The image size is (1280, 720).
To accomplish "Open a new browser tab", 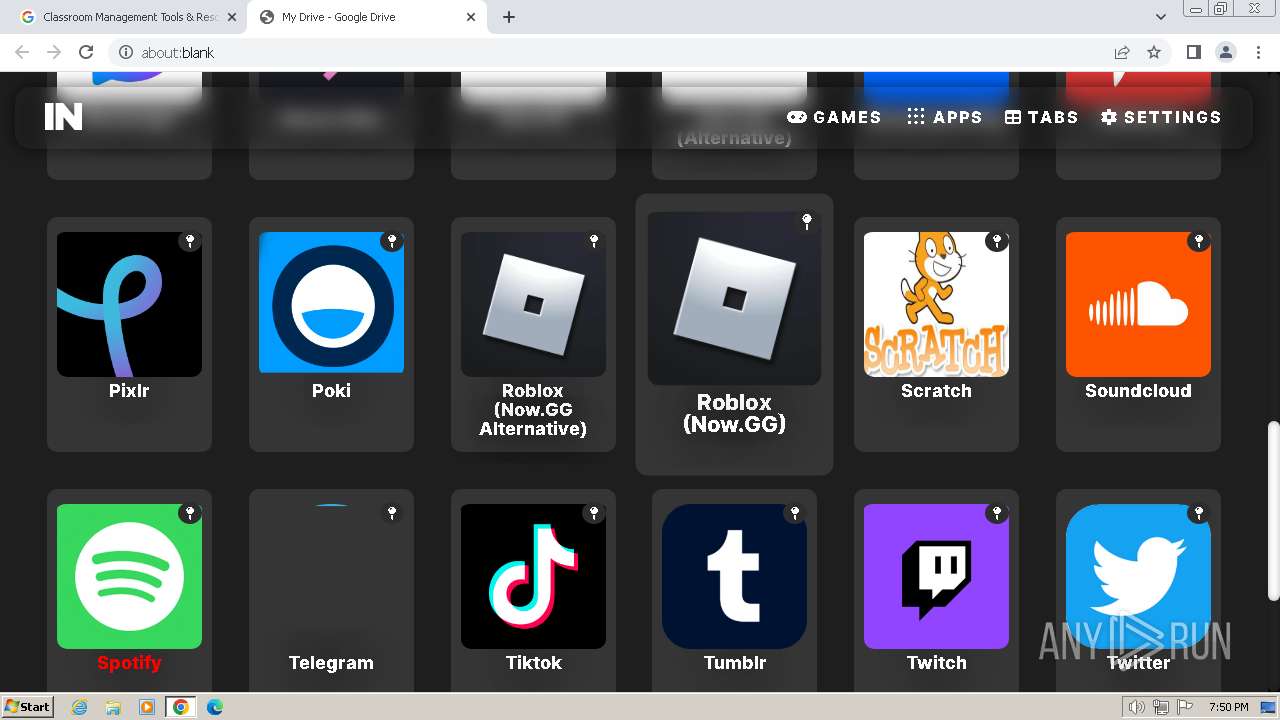I will coord(509,17).
